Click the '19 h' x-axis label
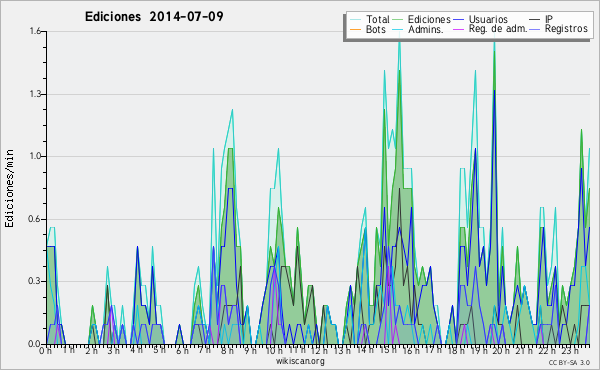The height and width of the screenshot is (370, 600). [478, 350]
